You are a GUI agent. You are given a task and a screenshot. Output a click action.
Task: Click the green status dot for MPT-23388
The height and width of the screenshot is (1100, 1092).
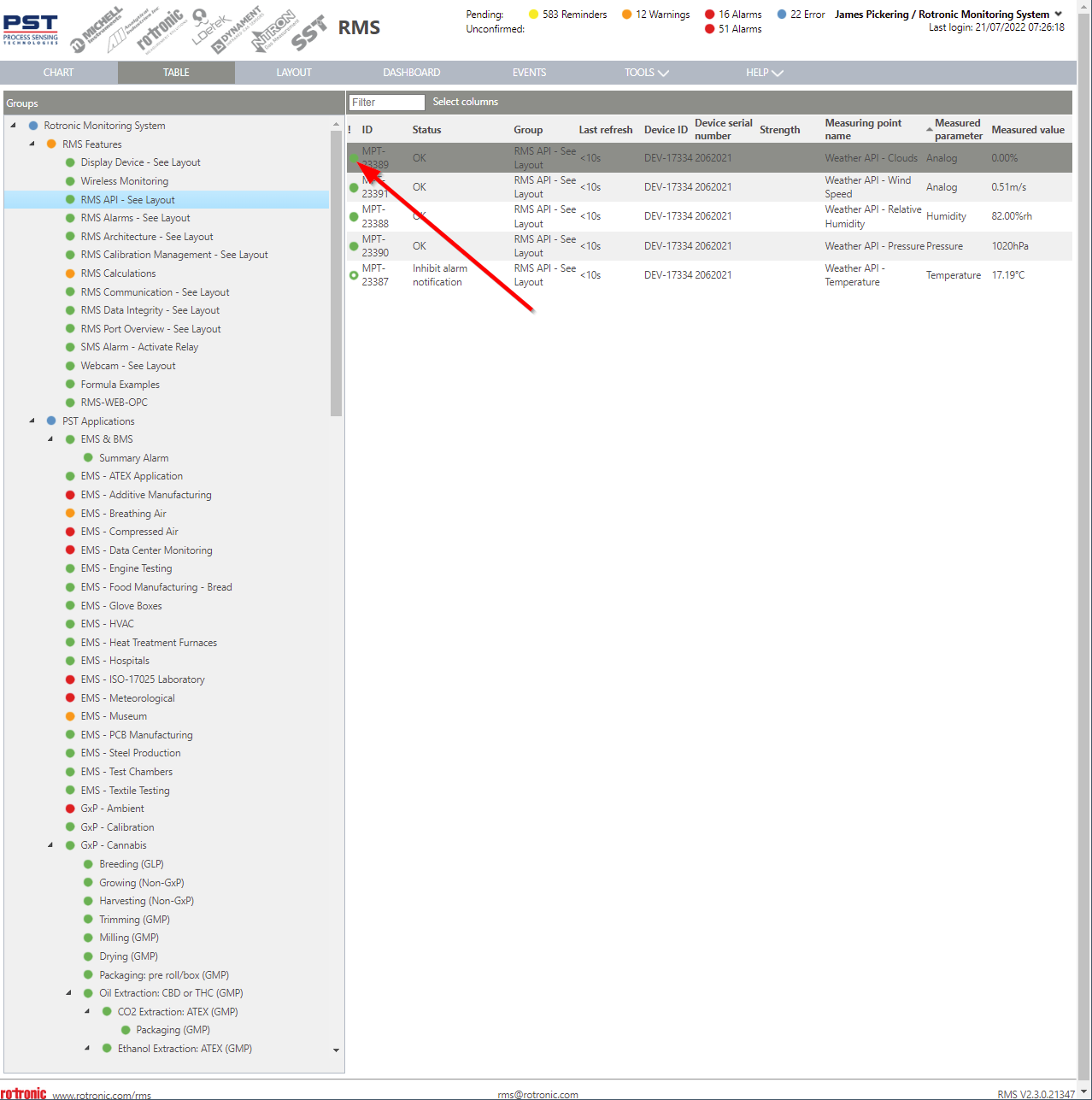point(354,217)
